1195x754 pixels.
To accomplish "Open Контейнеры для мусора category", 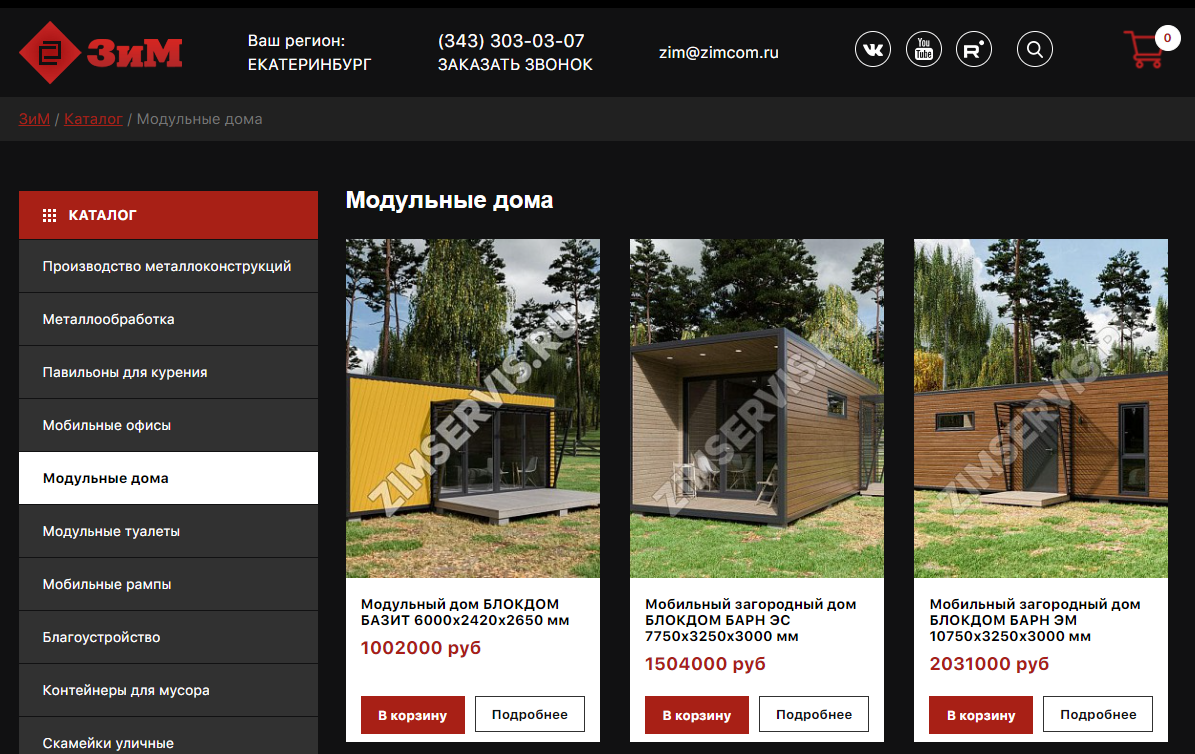I will click(168, 690).
